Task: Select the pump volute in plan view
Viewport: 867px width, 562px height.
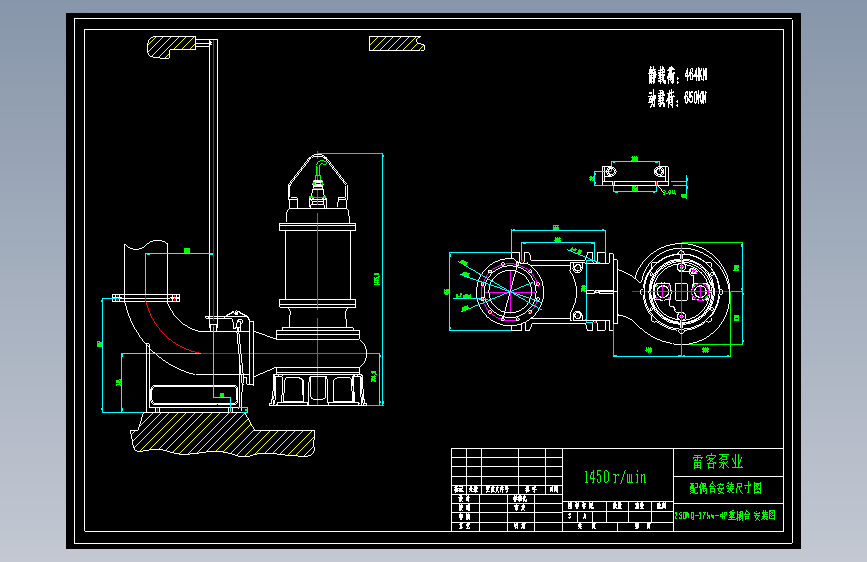Action: pyautogui.click(x=682, y=292)
